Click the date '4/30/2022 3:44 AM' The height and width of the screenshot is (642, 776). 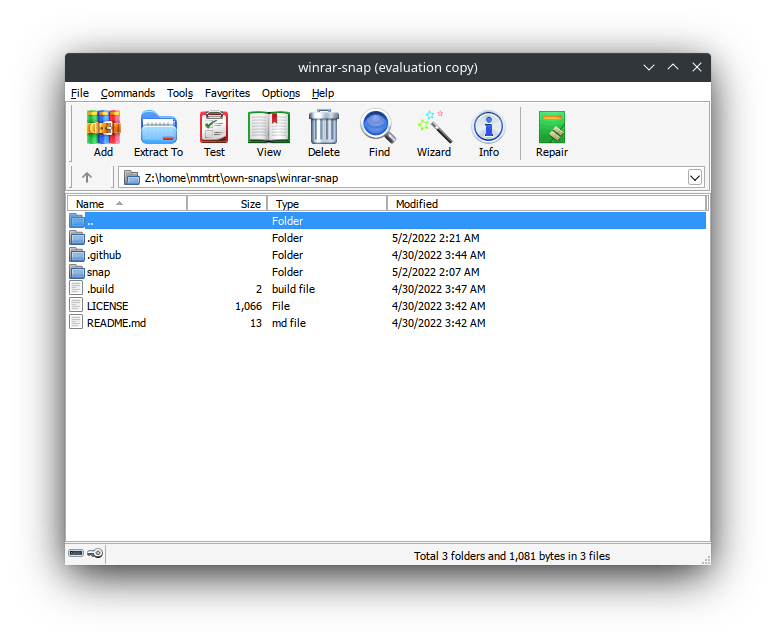click(438, 255)
